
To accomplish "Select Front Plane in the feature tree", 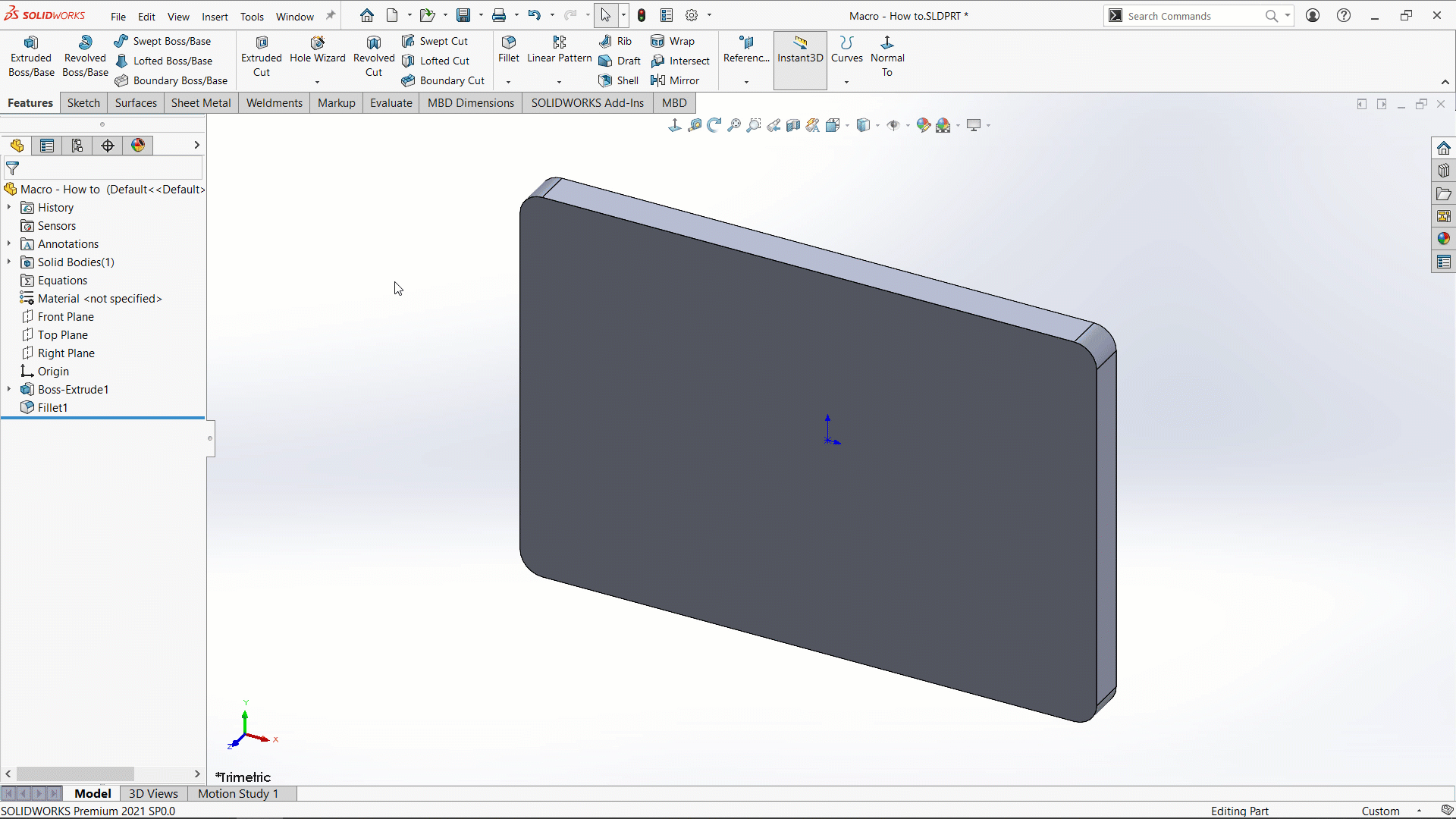I will 66,316.
